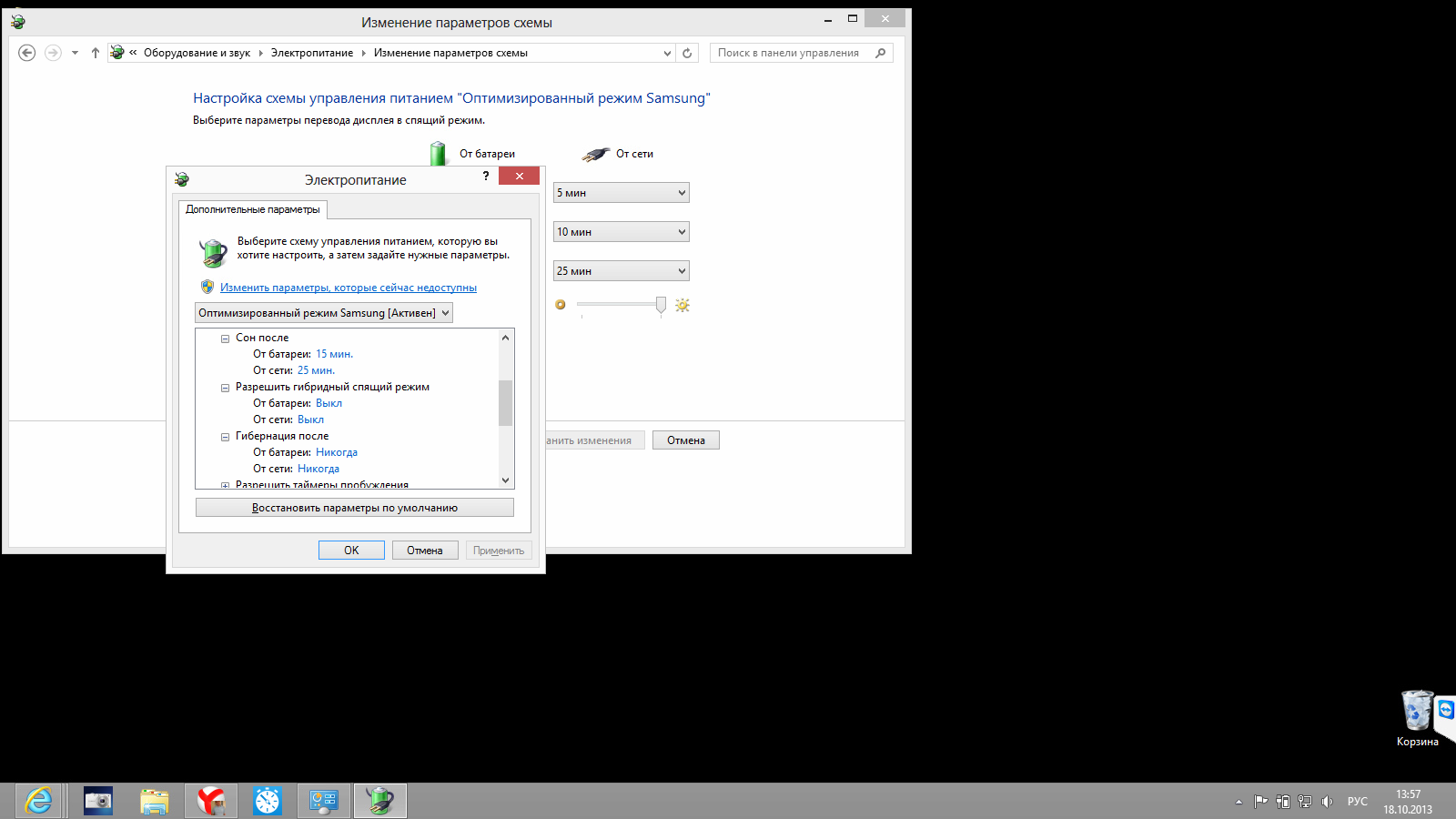The width and height of the screenshot is (1456, 819).
Task: Click the power icon in the Электропитание title bar
Action: point(182,179)
